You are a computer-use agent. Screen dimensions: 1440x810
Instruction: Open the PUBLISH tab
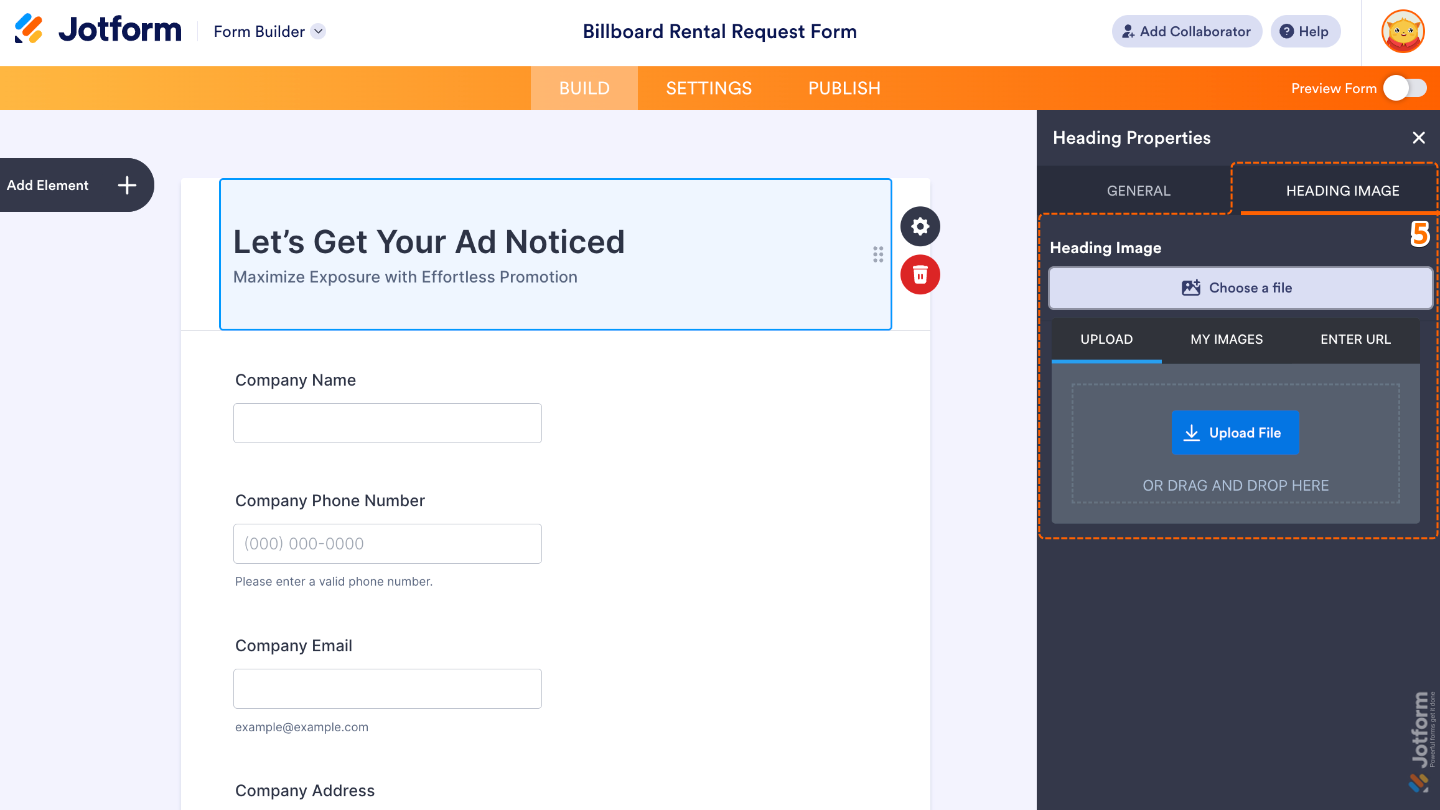click(x=844, y=88)
